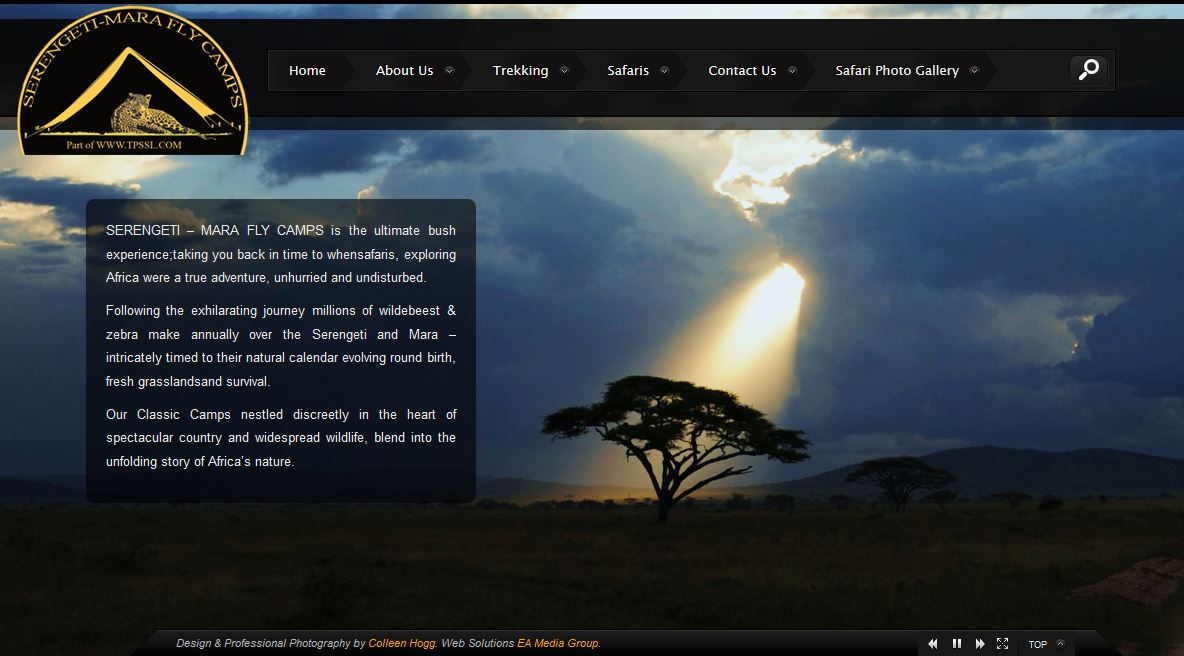This screenshot has height=656, width=1184.
Task: Go to the Home page
Action: point(307,70)
